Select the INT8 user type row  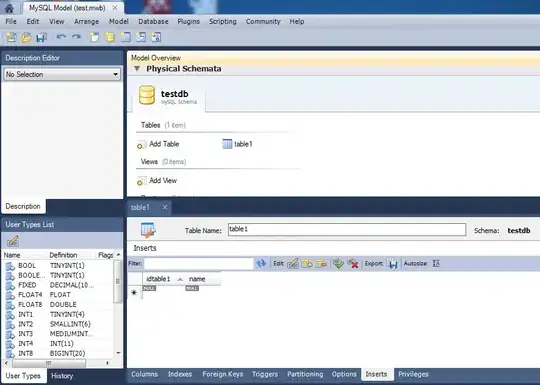(59, 353)
